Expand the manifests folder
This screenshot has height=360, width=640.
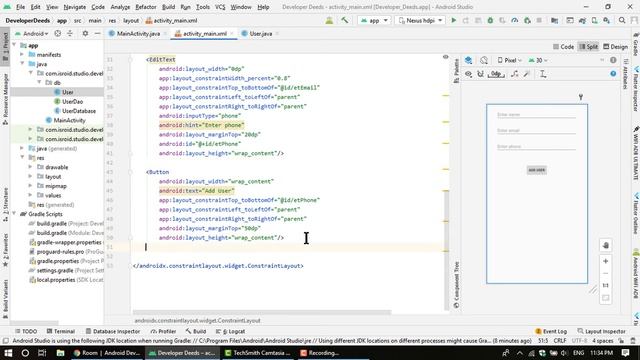22,54
